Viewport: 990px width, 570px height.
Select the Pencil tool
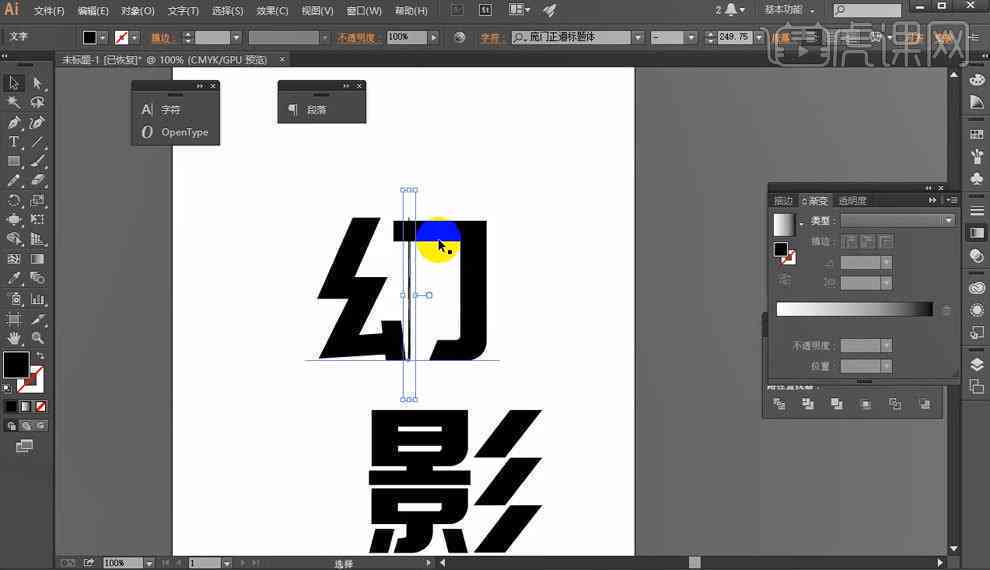[x=13, y=181]
